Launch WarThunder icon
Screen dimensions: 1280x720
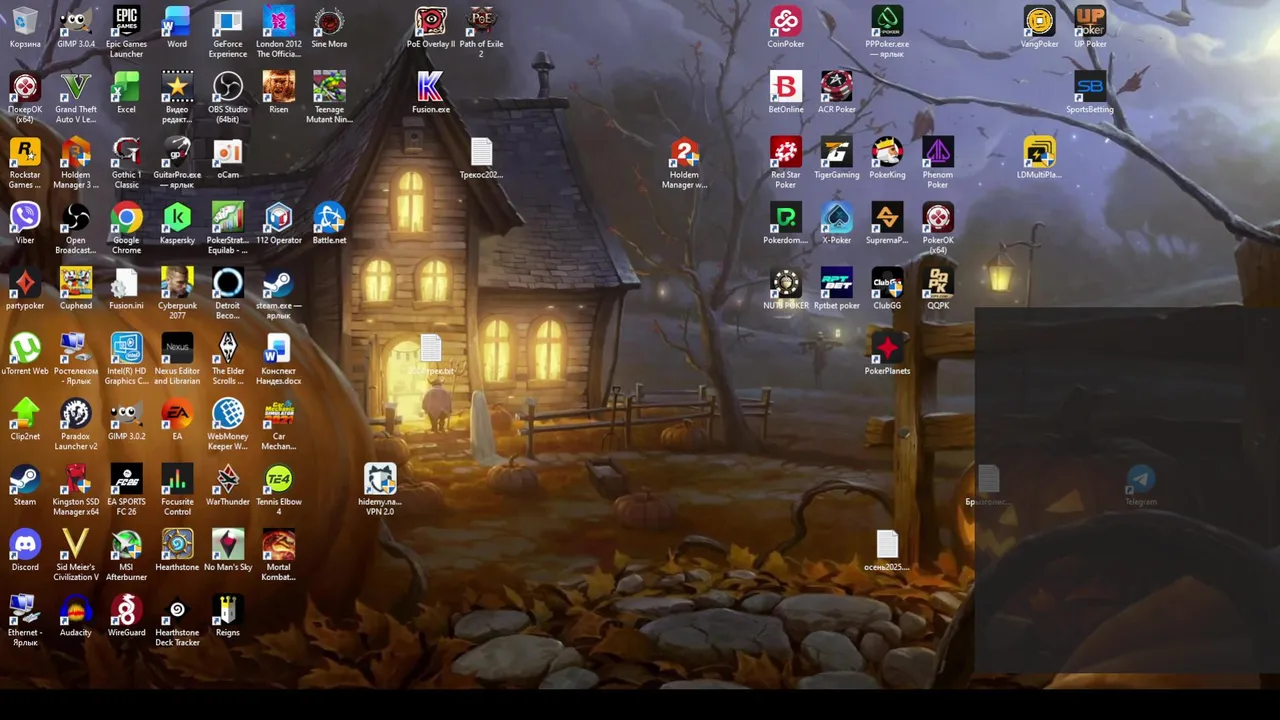(x=228, y=486)
